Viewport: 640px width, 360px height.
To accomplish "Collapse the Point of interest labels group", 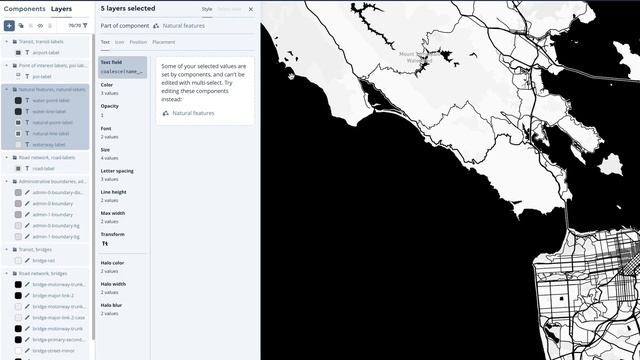I will point(7,65).
